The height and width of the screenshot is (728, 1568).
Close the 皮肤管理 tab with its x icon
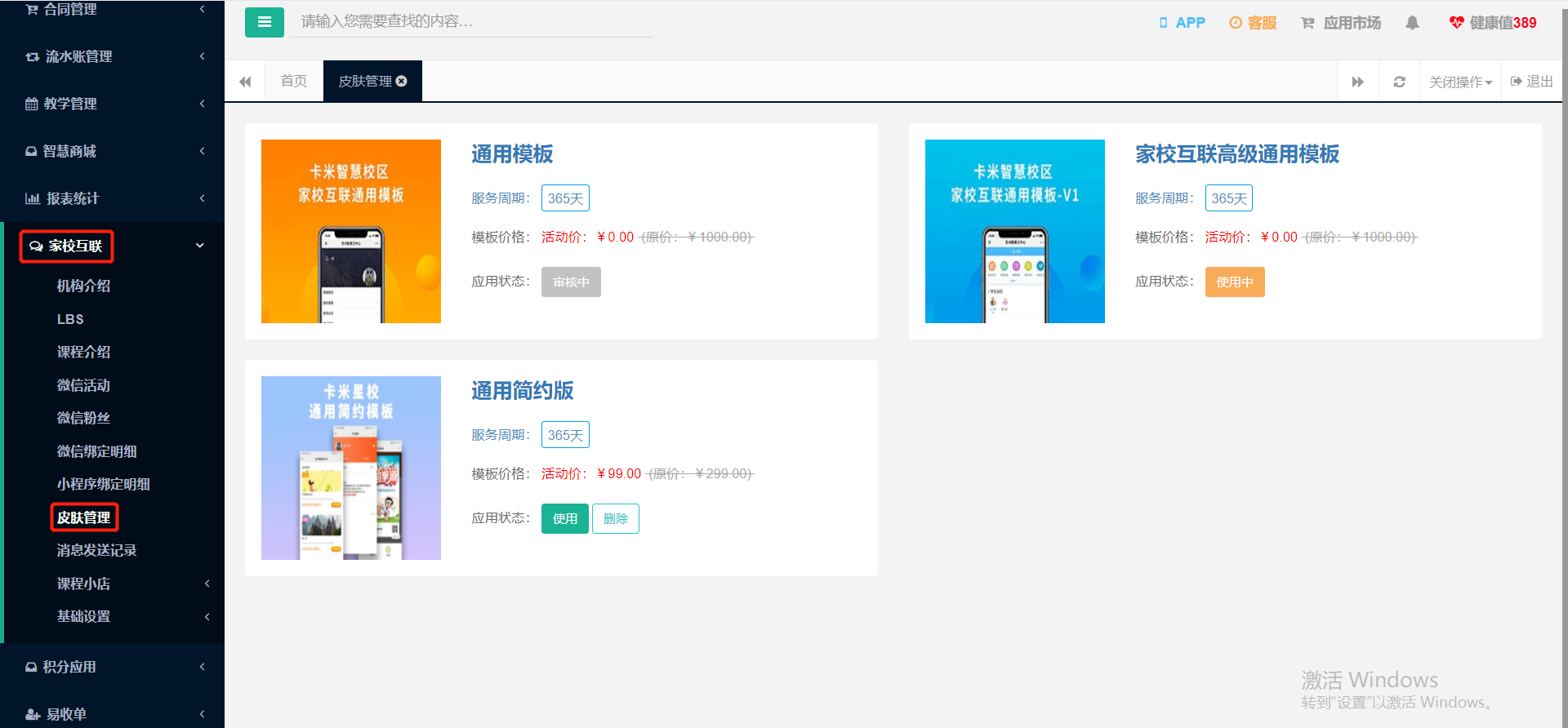coord(402,81)
